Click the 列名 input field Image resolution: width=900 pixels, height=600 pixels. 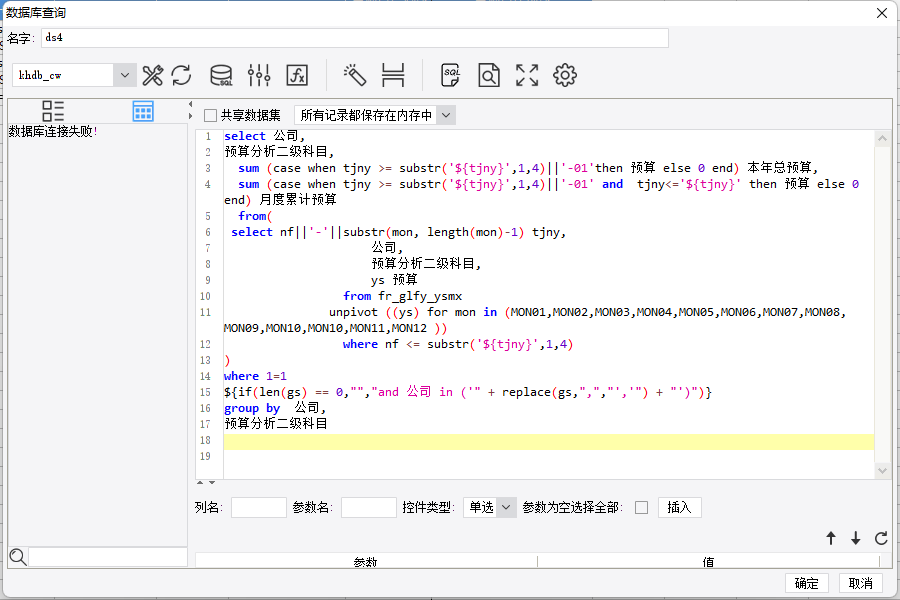[259, 508]
